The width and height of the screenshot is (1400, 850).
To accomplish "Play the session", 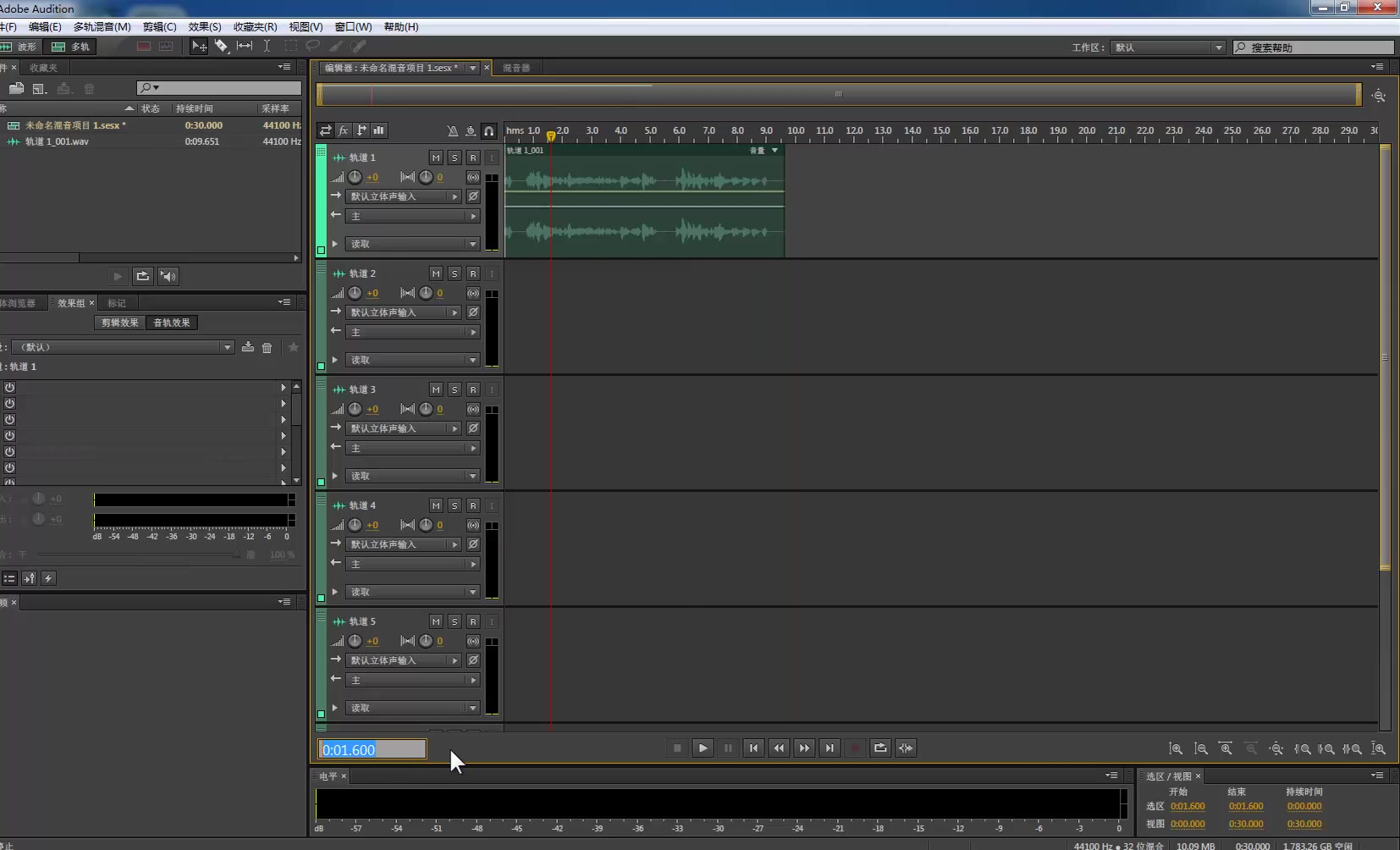I will click(x=703, y=748).
